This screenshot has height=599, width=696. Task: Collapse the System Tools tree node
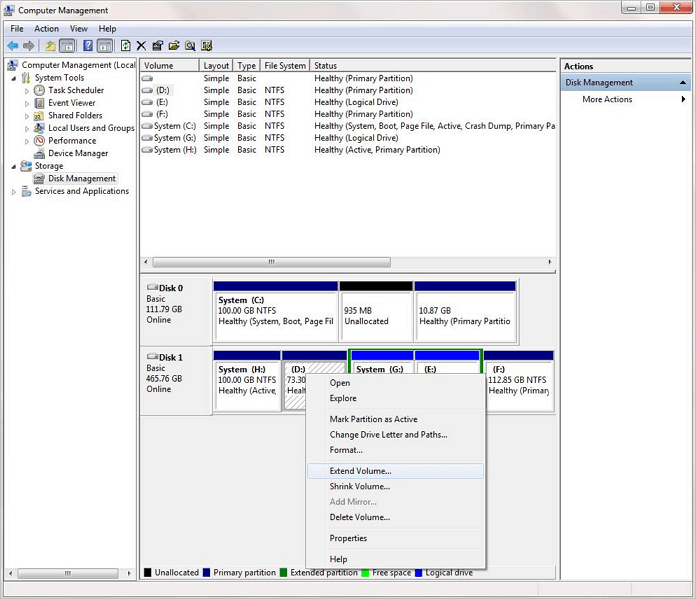[x=14, y=78]
